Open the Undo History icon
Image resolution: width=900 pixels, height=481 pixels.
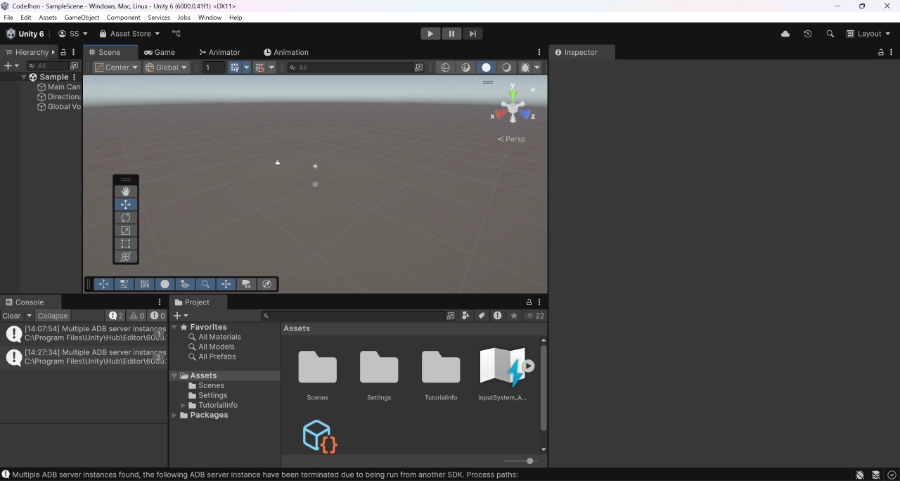pos(808,34)
